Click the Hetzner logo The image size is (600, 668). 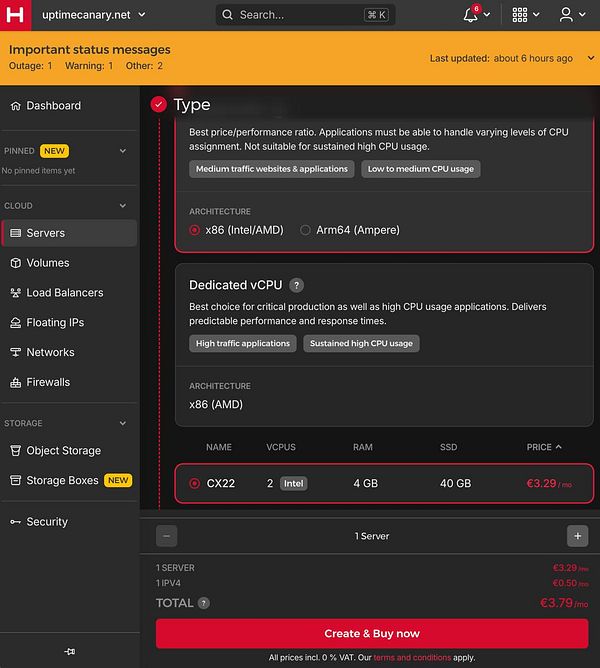tap(15, 15)
